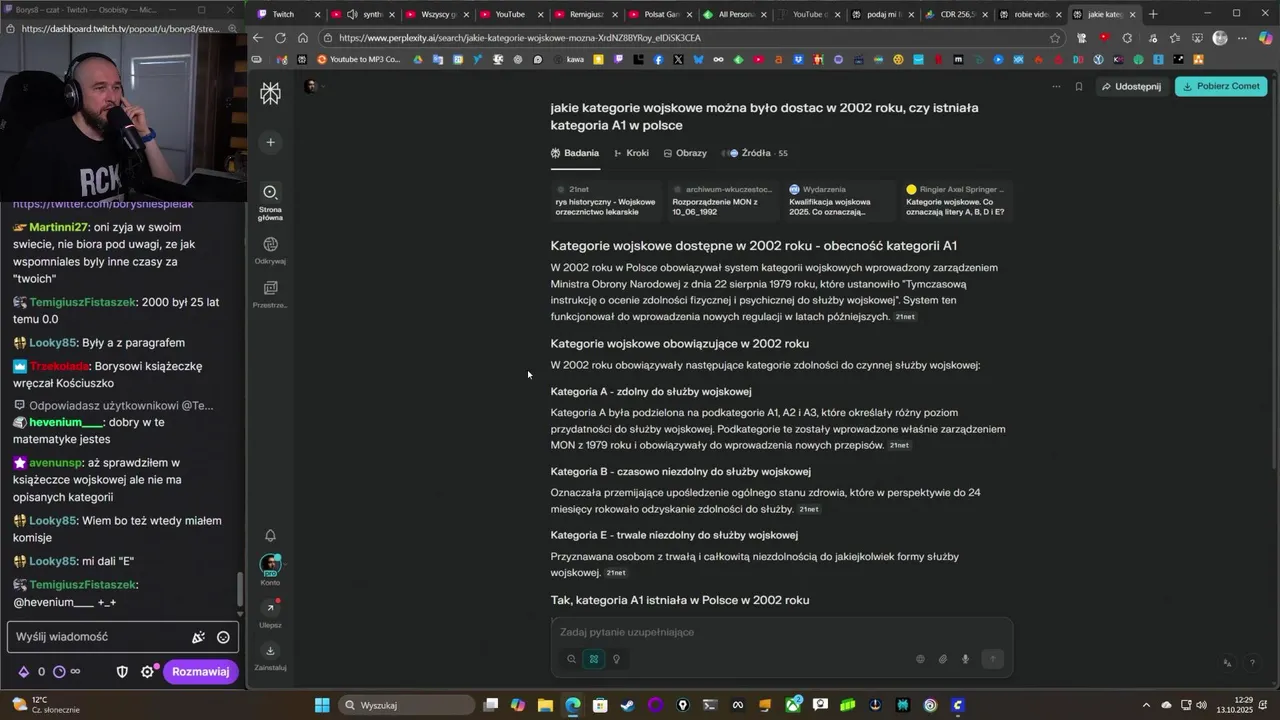This screenshot has height=720, width=1280.
Task: Open Przestrzenie section in sidebar
Action: point(270,294)
